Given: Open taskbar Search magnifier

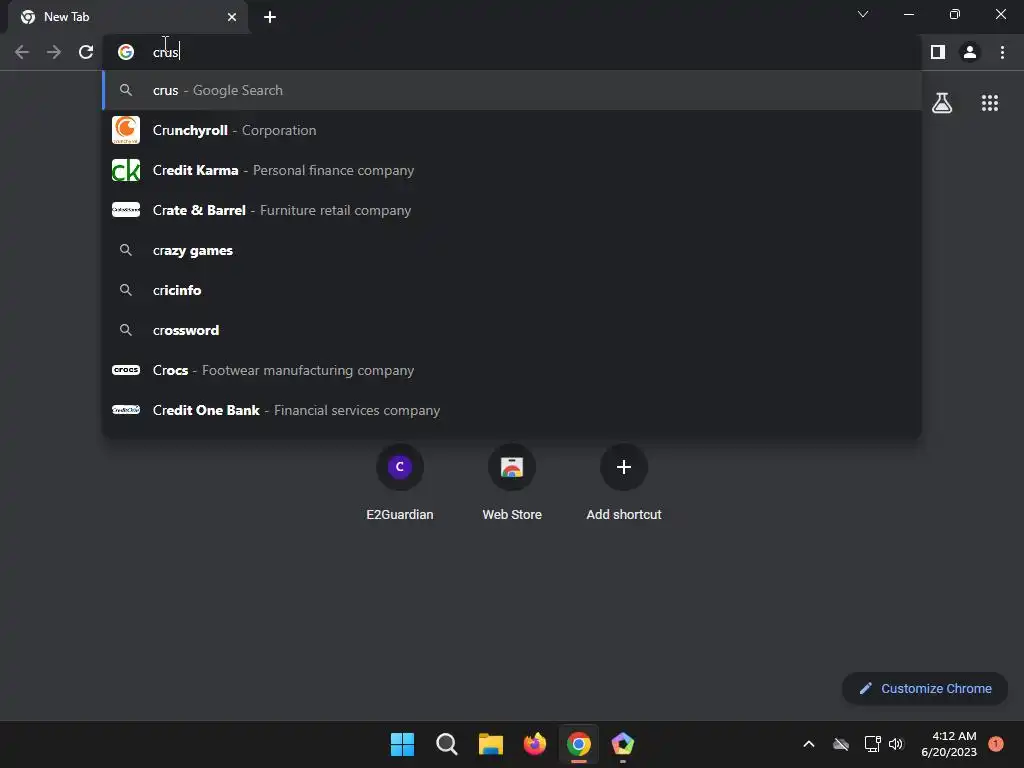Looking at the screenshot, I should [x=447, y=744].
